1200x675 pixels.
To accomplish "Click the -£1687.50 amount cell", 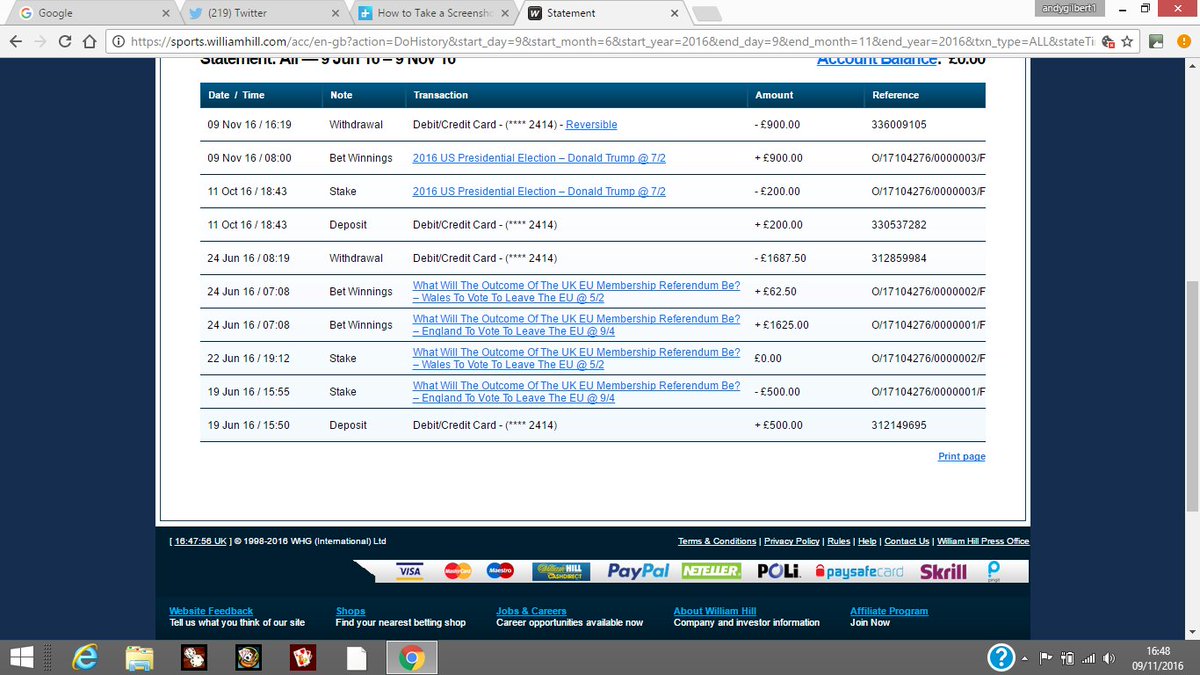I will 781,258.
